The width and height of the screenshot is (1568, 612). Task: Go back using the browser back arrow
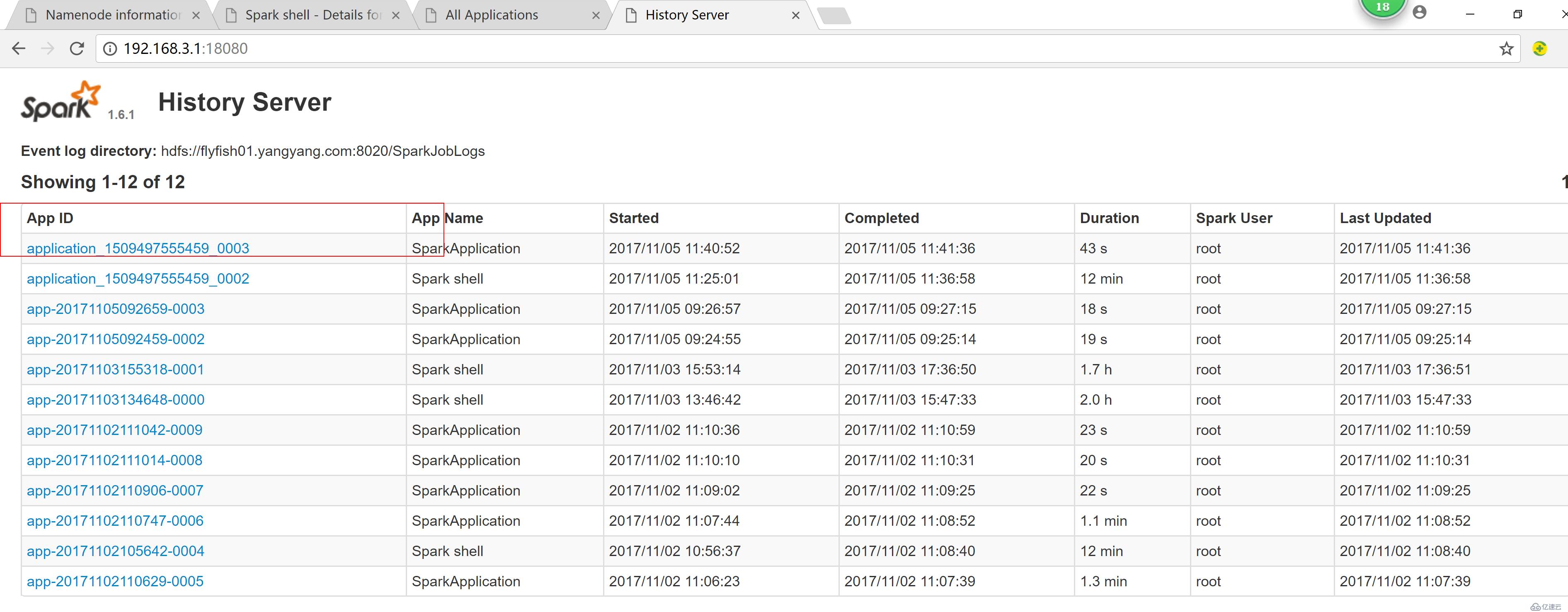tap(18, 49)
